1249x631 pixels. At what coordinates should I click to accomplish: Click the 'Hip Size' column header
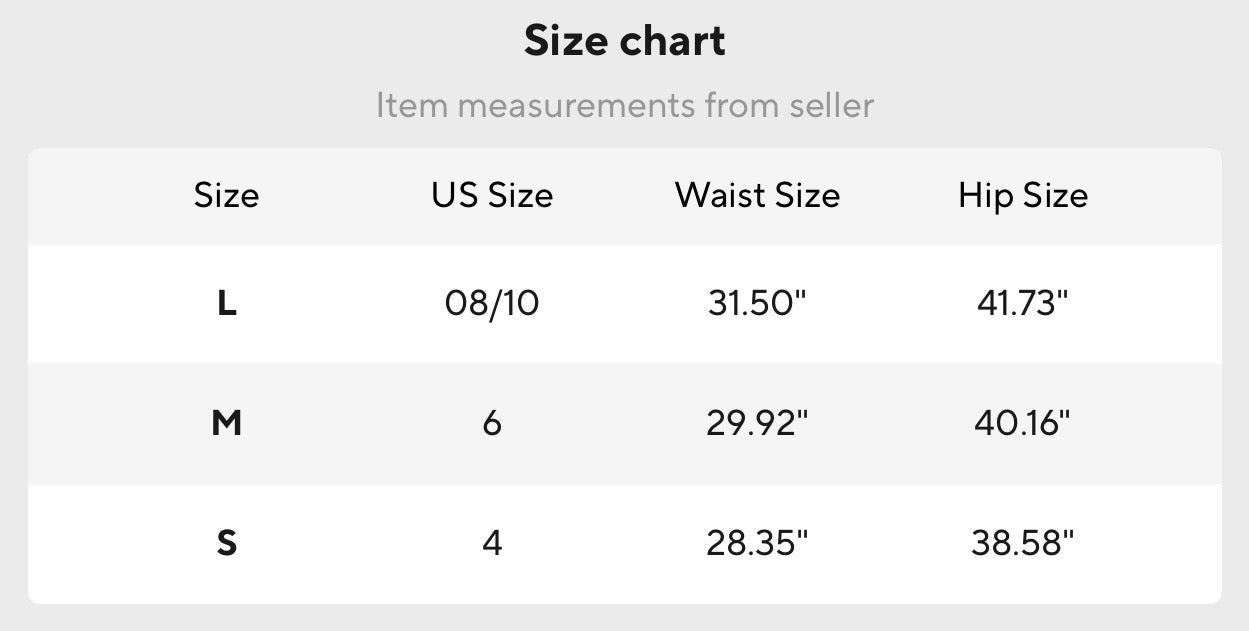[1023, 195]
